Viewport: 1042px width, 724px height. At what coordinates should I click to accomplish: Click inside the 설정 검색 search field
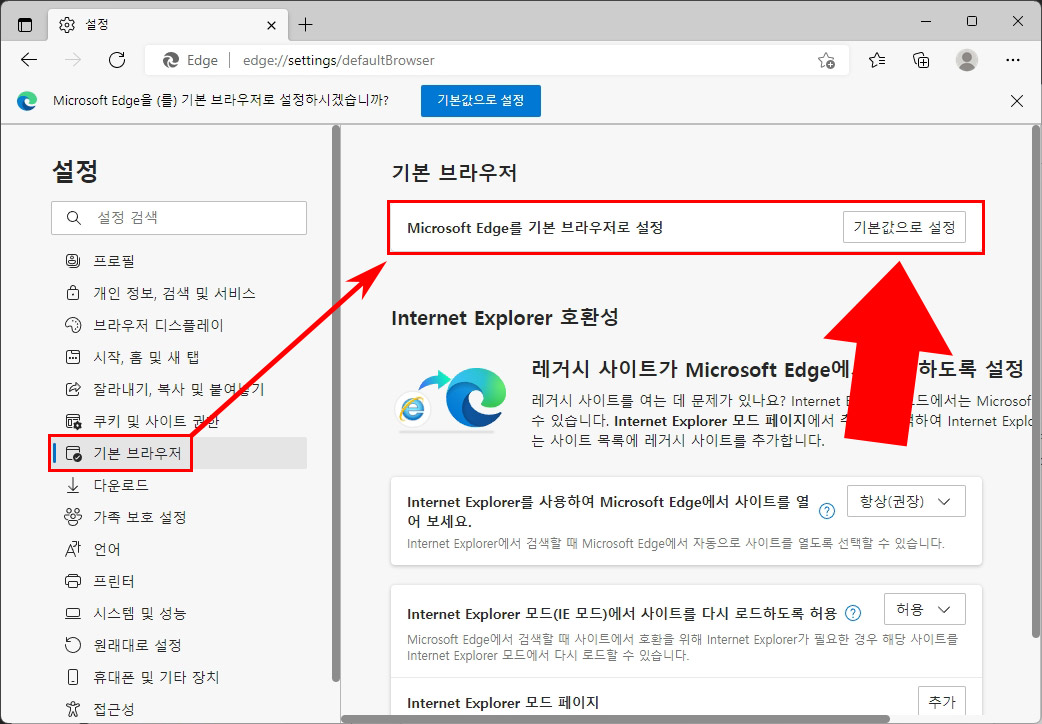coord(180,218)
